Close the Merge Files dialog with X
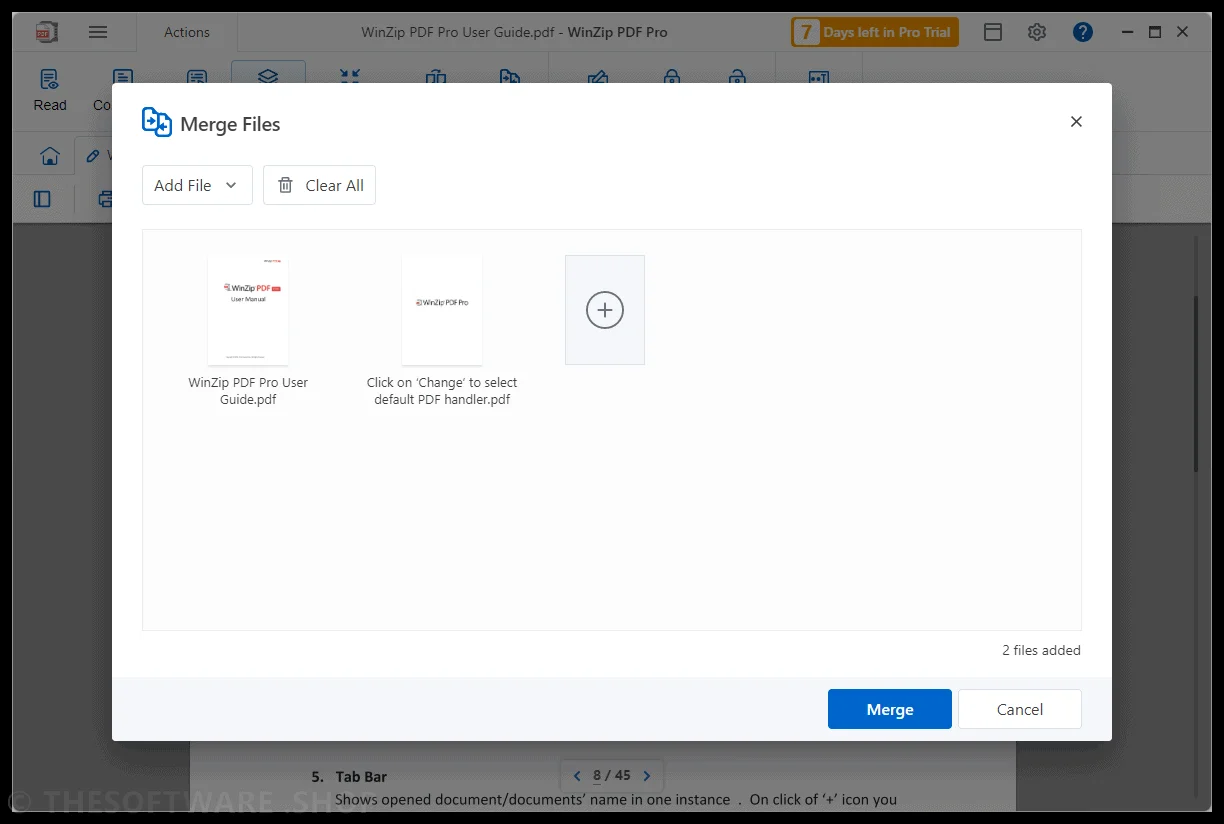 point(1076,122)
